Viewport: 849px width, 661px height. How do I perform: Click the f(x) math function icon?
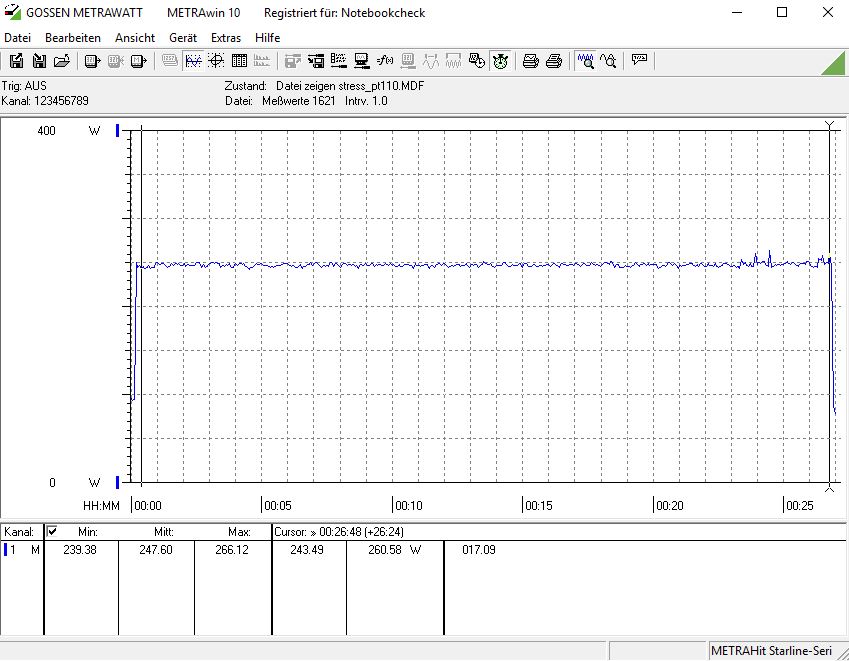(384, 61)
